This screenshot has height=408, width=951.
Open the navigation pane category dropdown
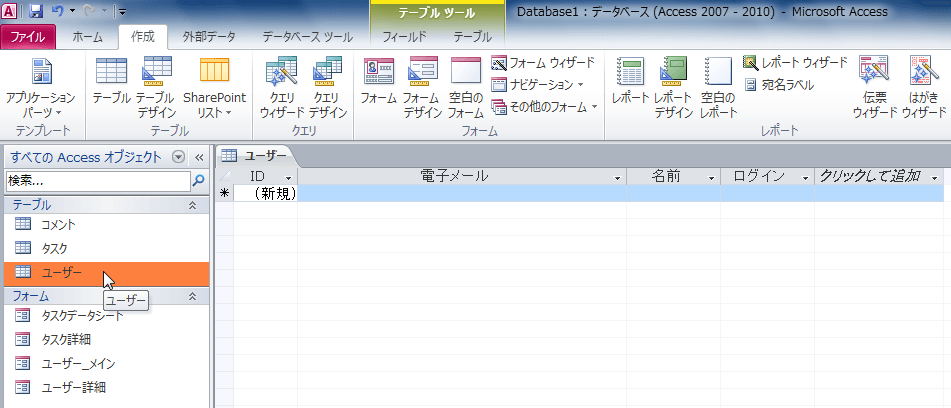point(178,158)
